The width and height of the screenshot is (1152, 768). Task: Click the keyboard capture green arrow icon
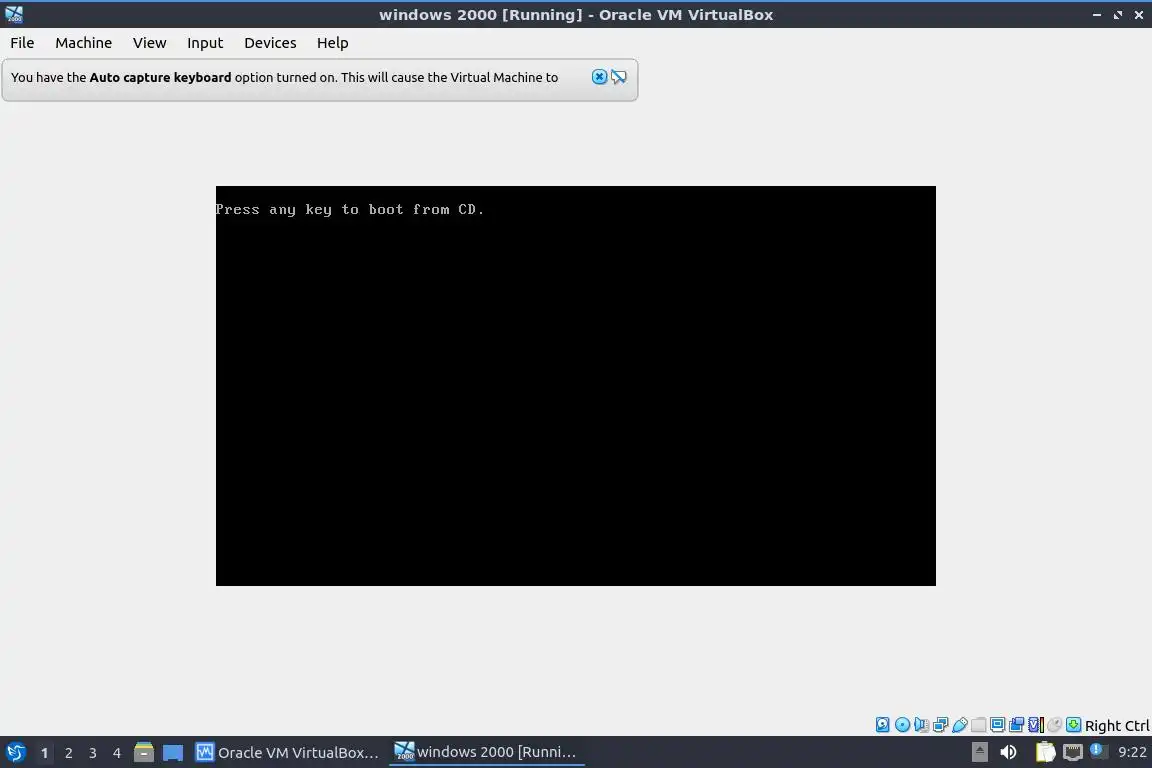1073,725
